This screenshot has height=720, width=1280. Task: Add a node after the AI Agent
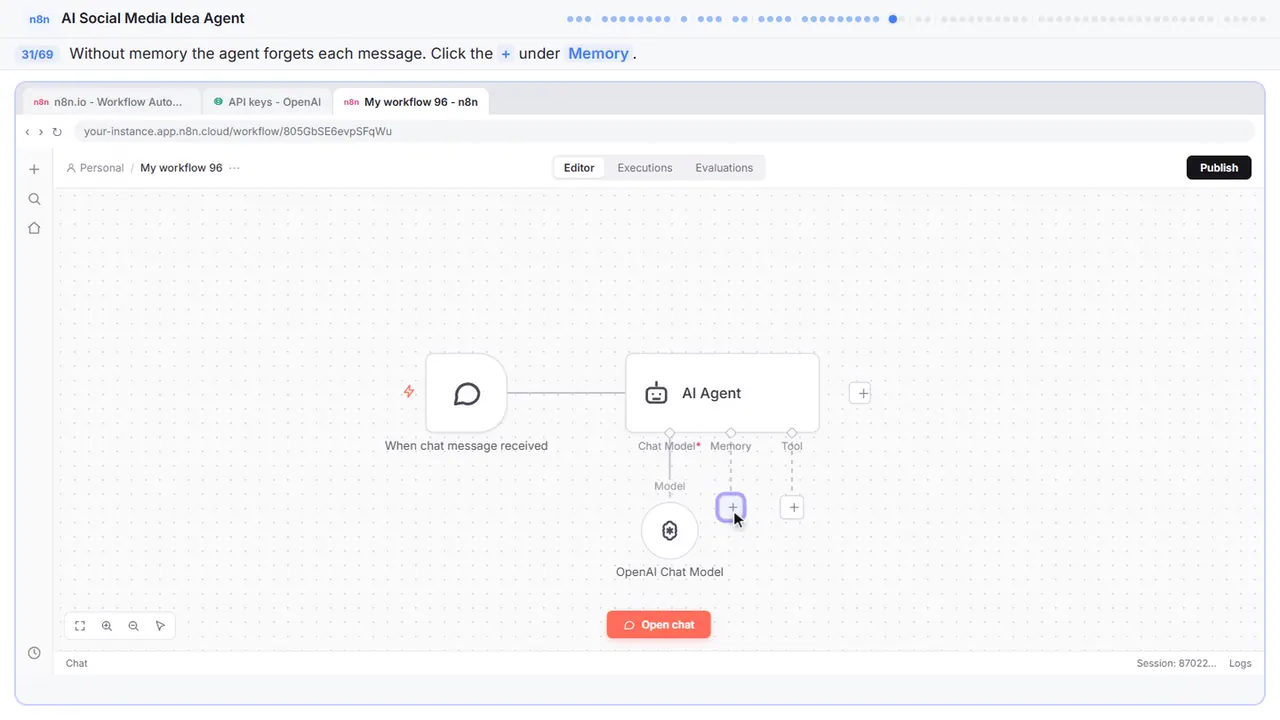pos(862,393)
